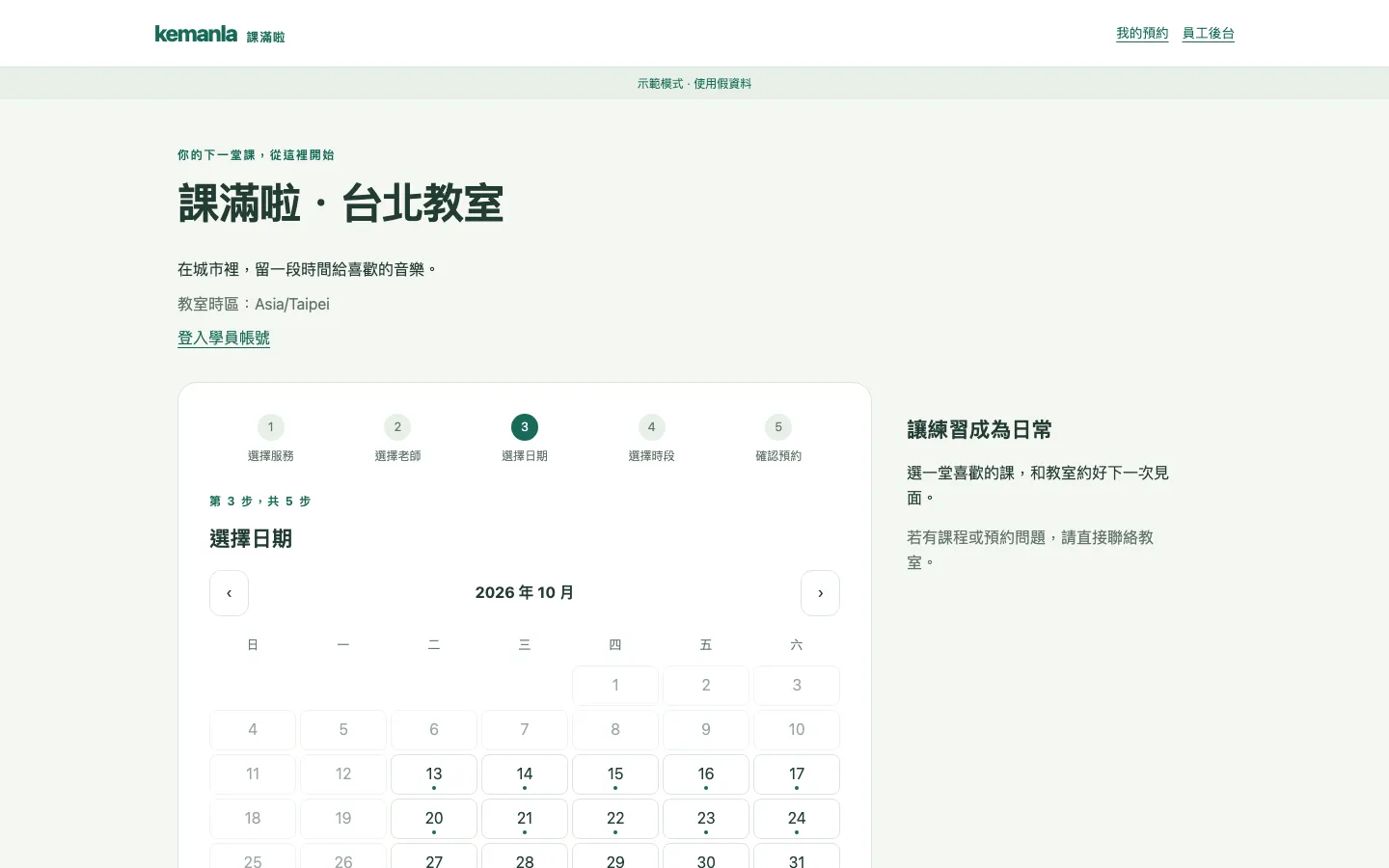
Task: Jump to step 4 選擇時段
Action: [x=651, y=439]
